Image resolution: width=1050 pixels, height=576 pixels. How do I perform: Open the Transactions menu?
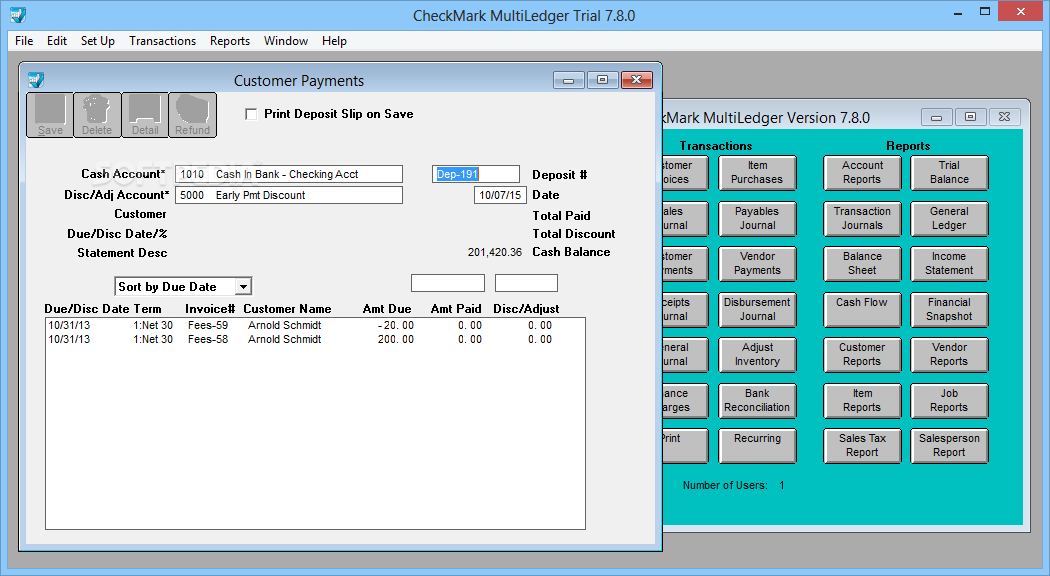coord(163,41)
